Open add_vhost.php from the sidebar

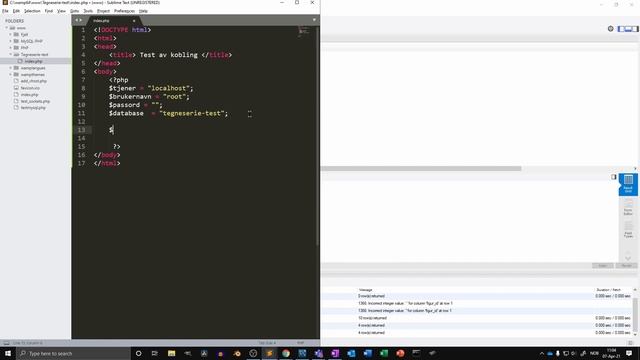(x=33, y=81)
